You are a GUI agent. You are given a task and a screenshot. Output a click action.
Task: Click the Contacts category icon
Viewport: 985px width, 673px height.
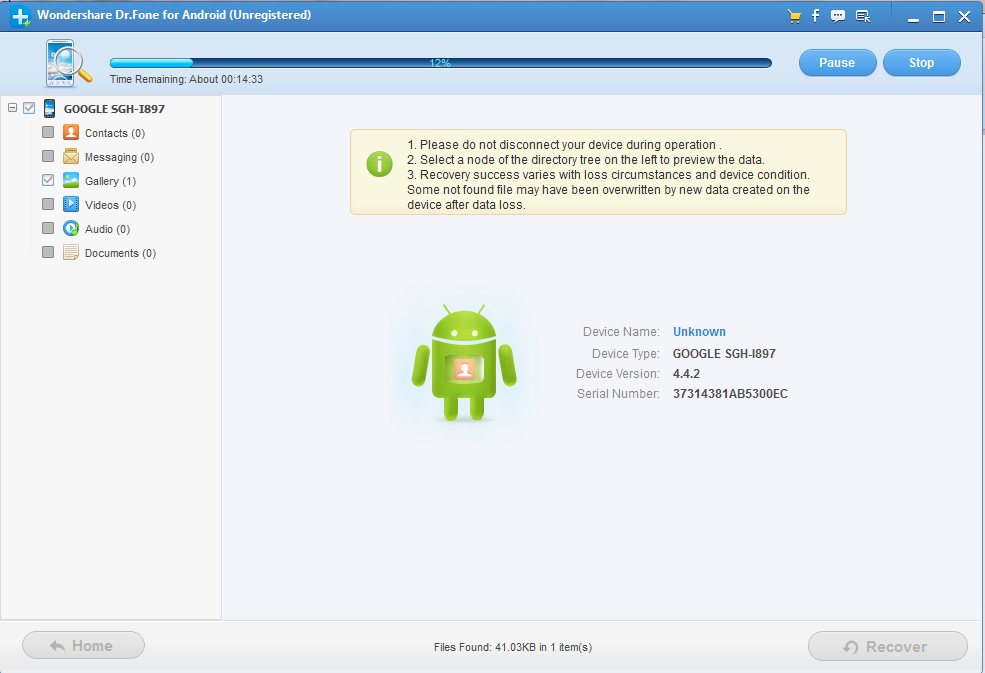[71, 133]
